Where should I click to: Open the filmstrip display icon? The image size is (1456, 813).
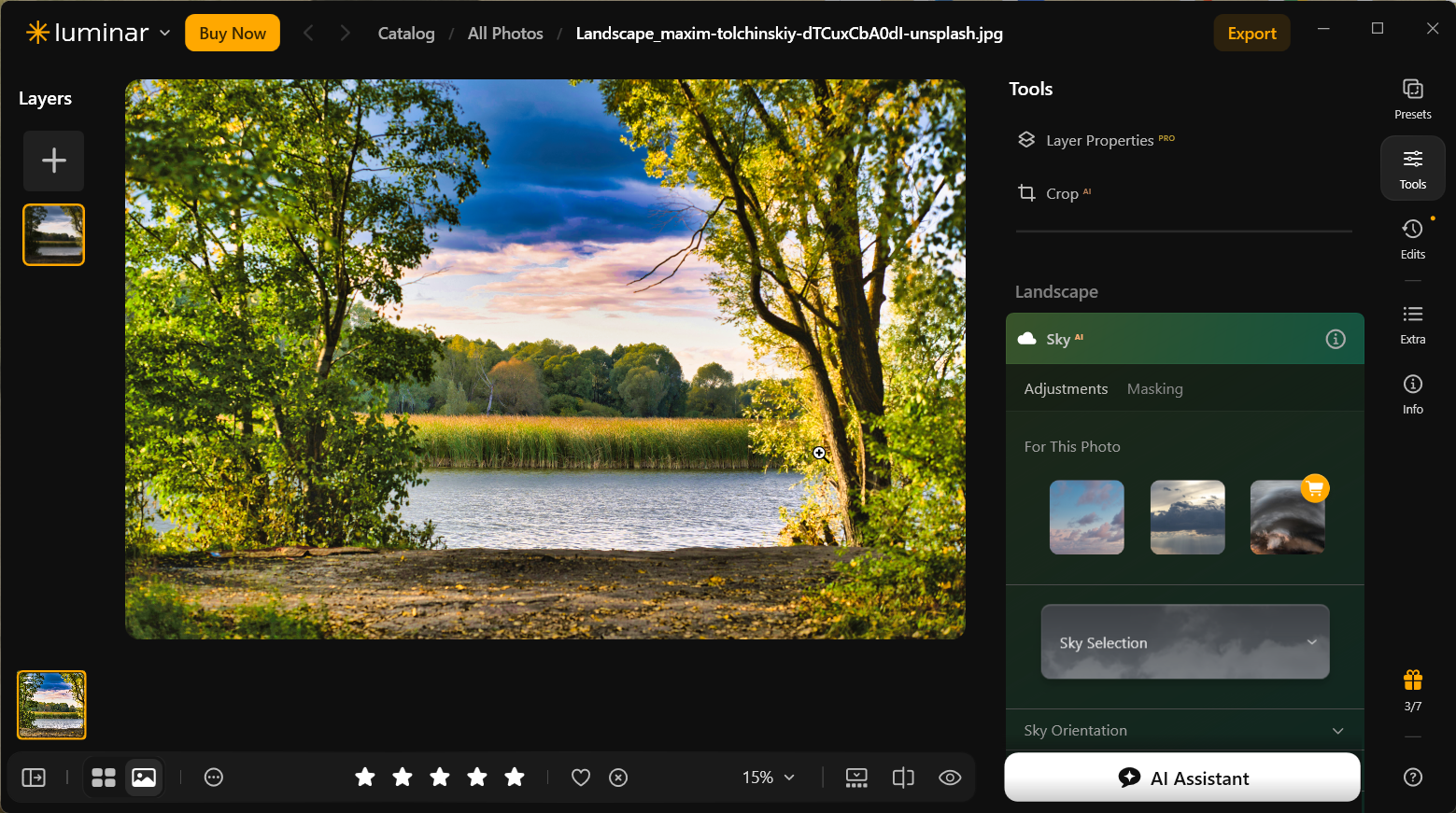click(856, 778)
